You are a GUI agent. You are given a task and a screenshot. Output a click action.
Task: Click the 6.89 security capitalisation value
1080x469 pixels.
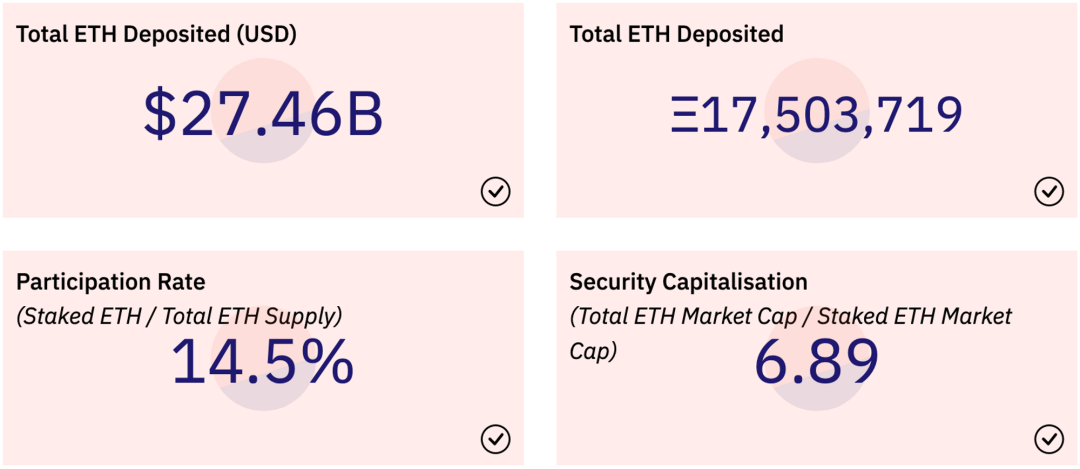pos(816,362)
